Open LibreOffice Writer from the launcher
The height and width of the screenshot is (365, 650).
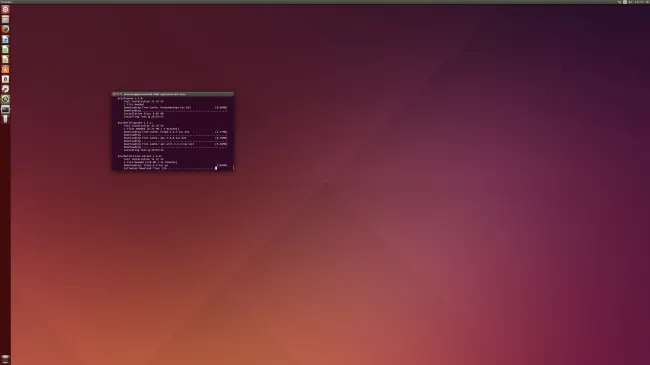point(5,39)
